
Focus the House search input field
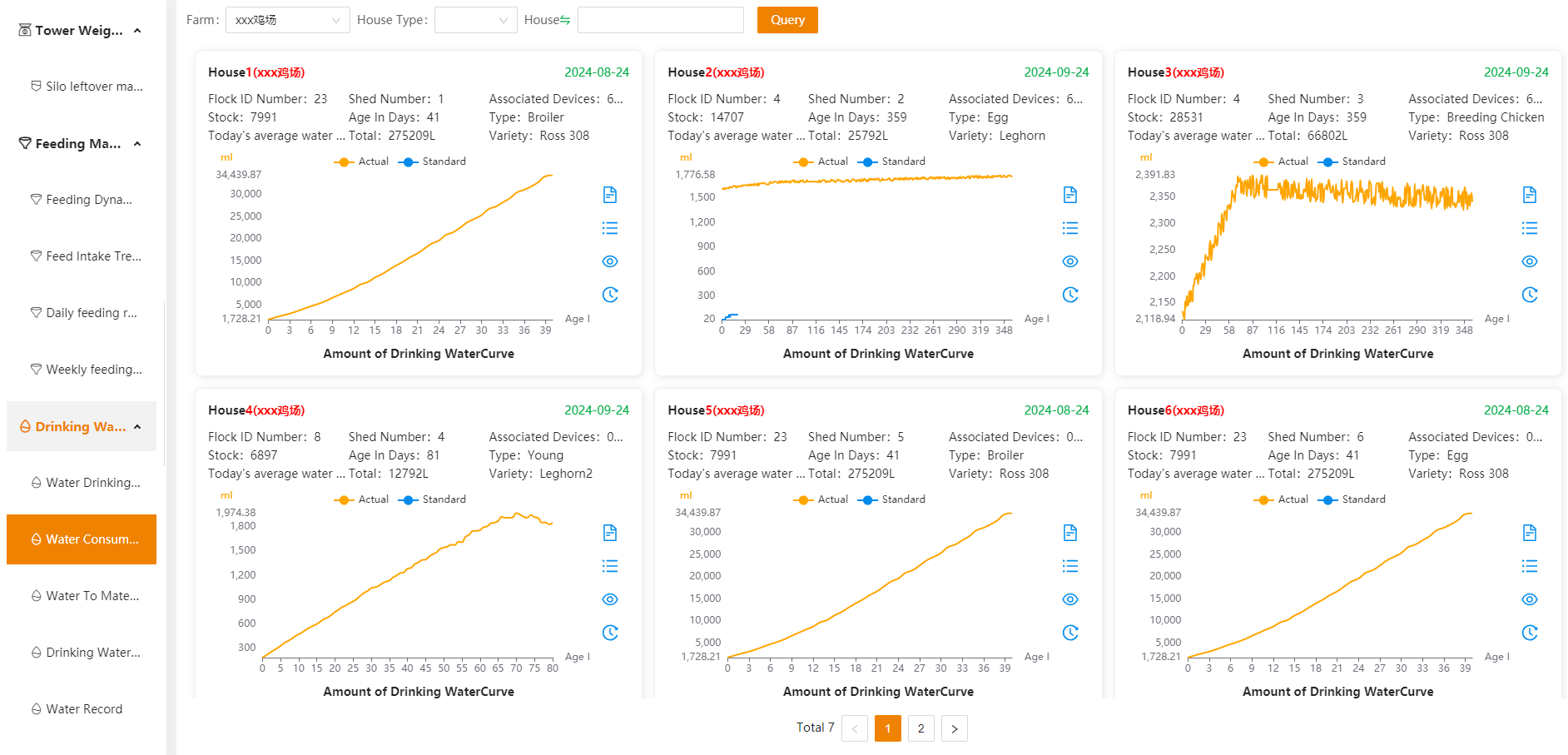click(x=661, y=20)
